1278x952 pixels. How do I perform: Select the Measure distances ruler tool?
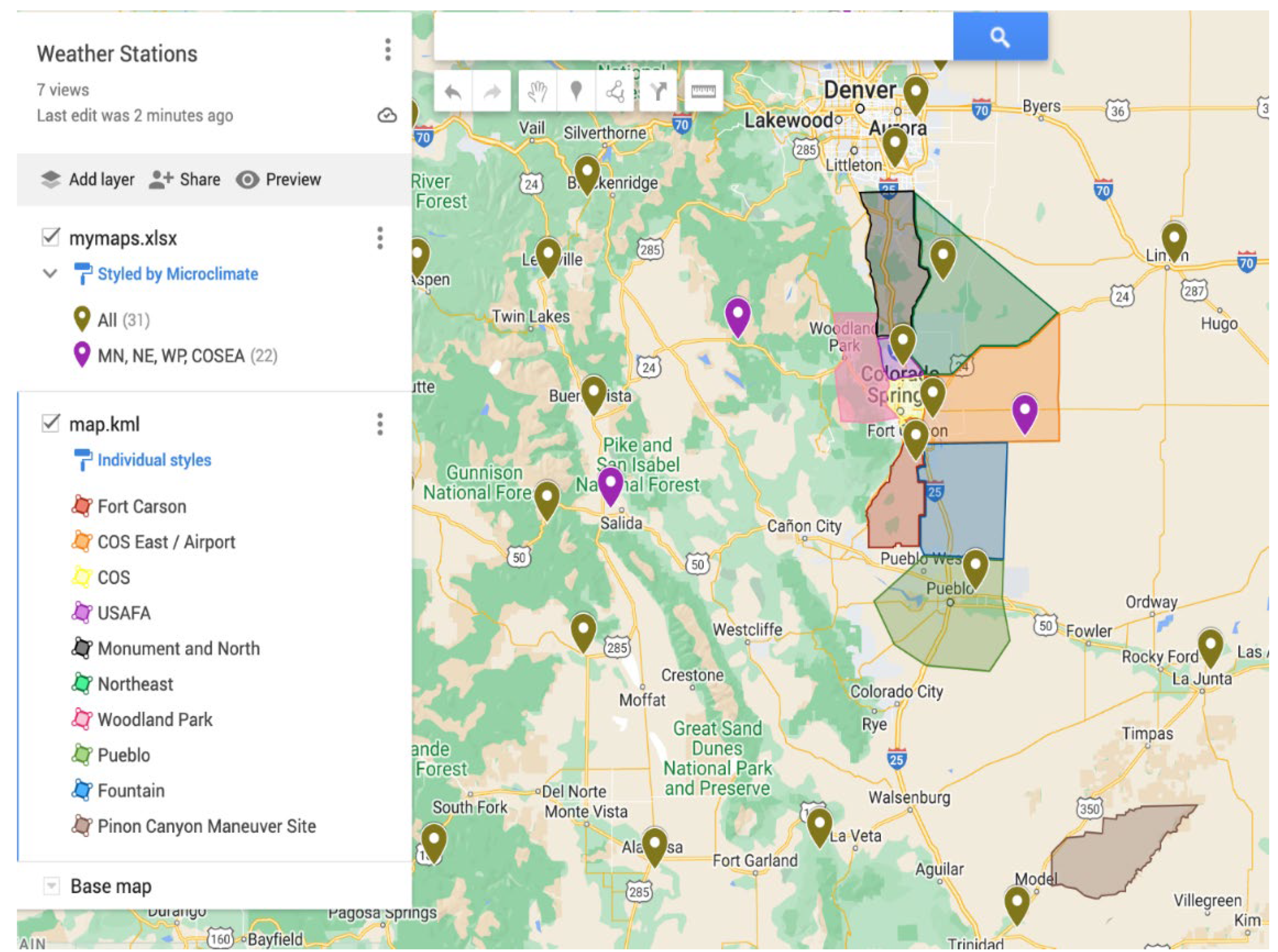click(x=703, y=91)
